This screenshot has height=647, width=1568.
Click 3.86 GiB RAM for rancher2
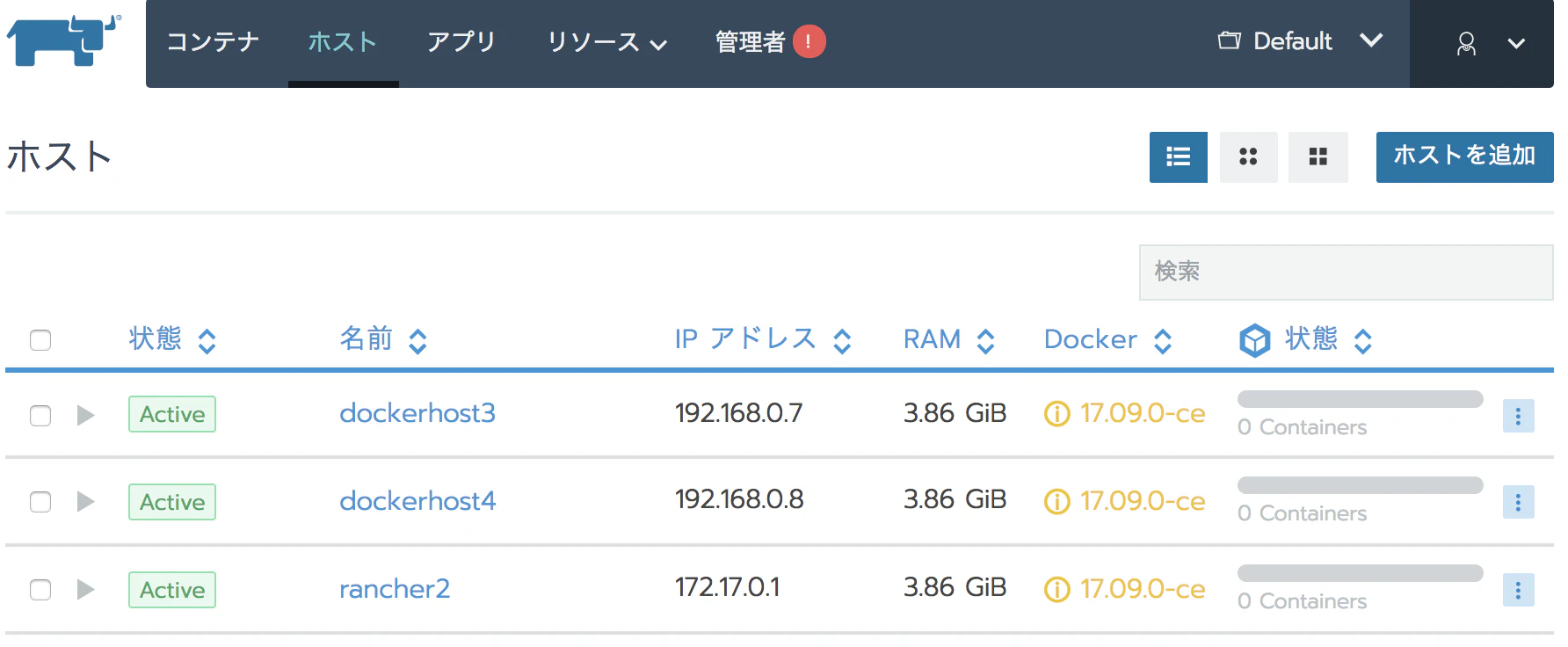click(955, 587)
